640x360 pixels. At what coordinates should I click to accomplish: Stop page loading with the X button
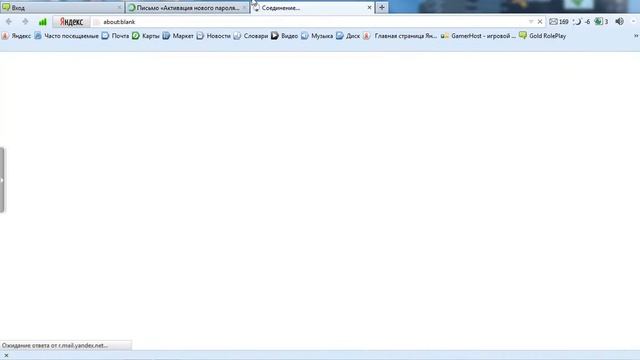(x=540, y=22)
